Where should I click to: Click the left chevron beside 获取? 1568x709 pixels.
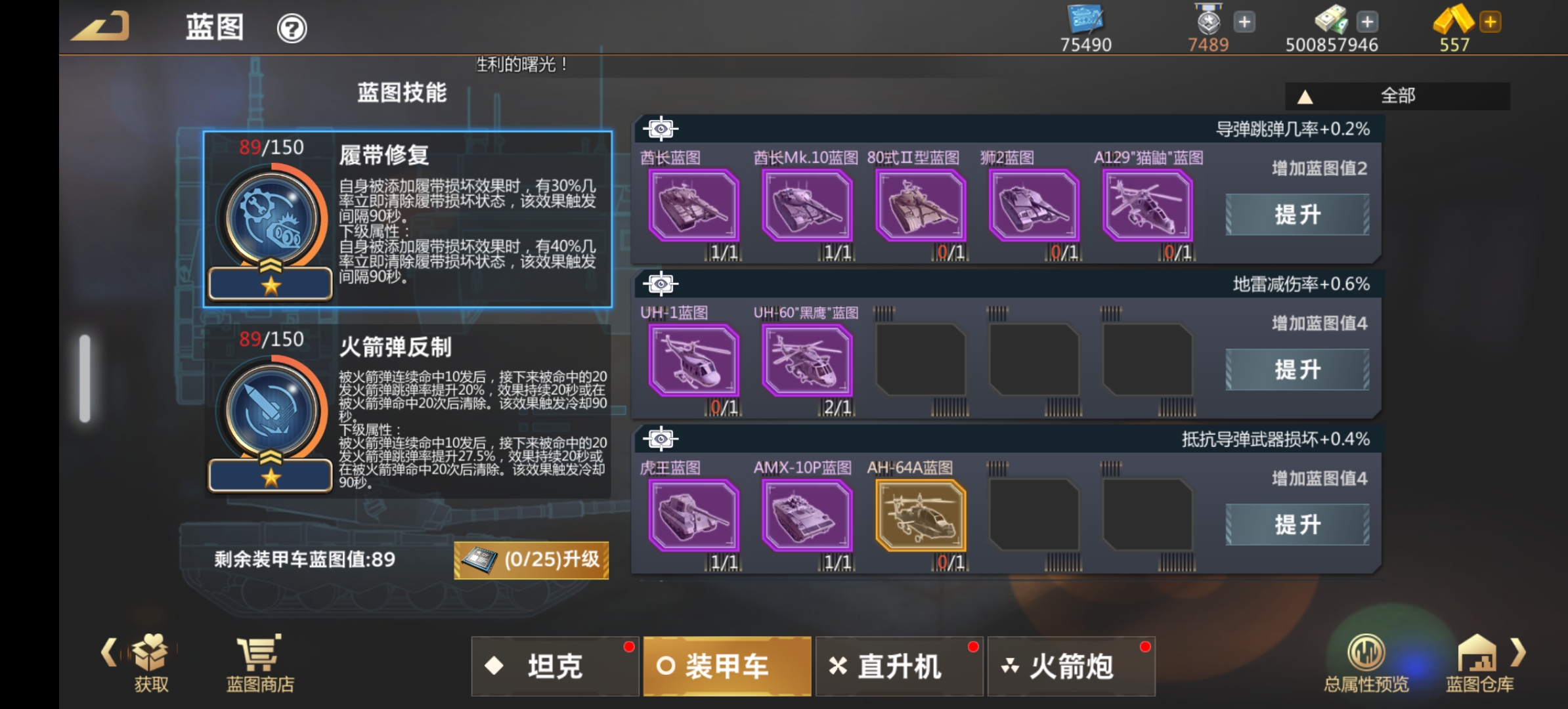tap(109, 652)
